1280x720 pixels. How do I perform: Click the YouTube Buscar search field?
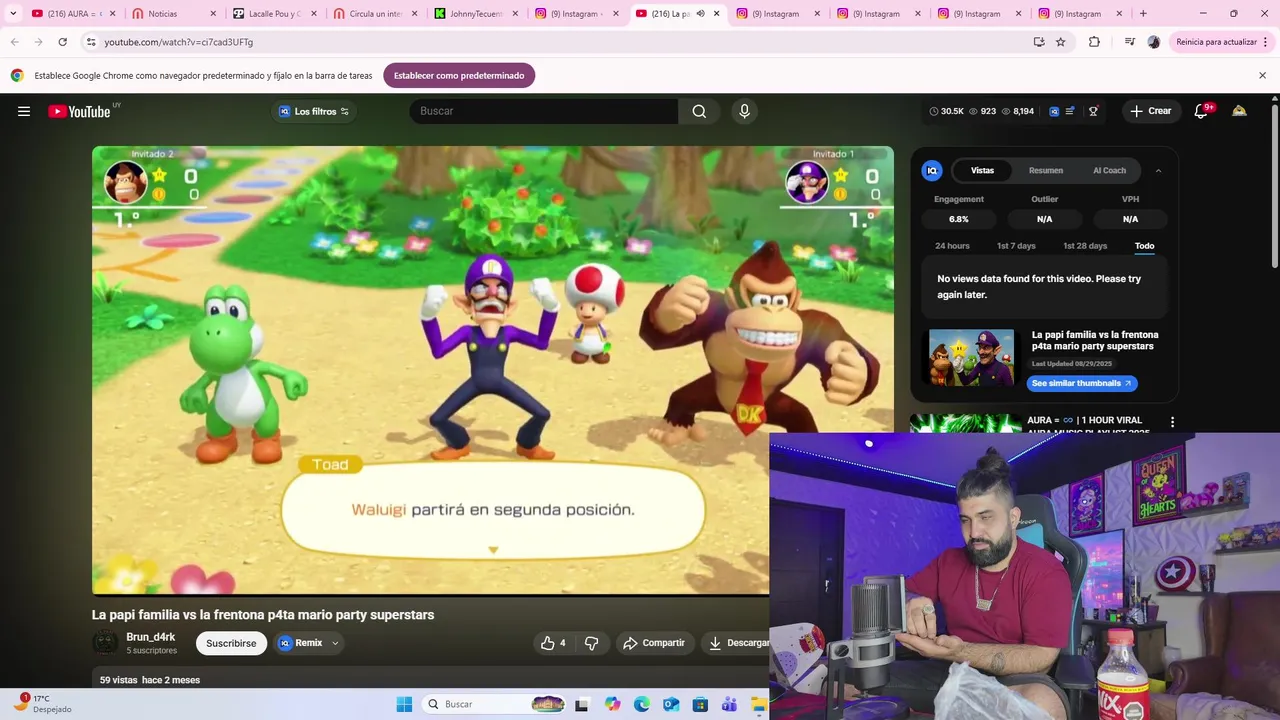pos(544,111)
